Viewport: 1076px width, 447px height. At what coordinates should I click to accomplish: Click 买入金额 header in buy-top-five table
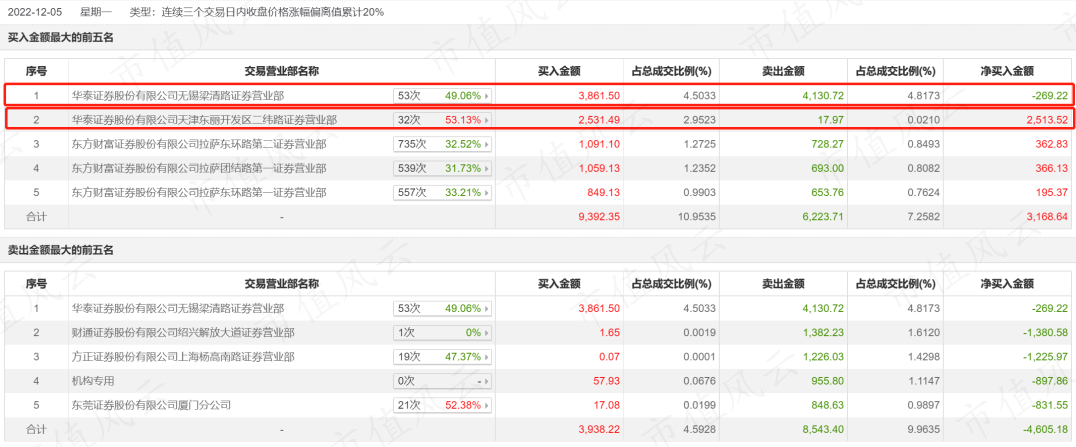pyautogui.click(x=559, y=71)
